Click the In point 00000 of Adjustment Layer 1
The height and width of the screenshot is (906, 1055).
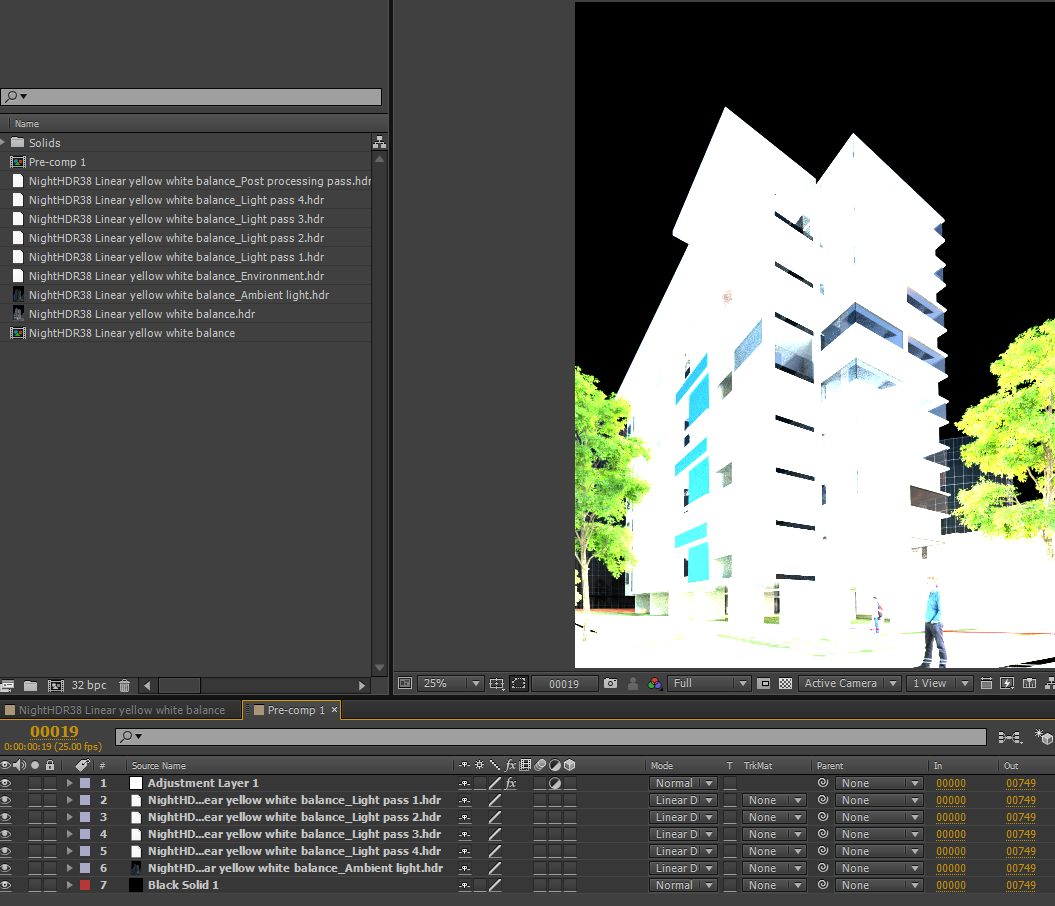pyautogui.click(x=951, y=784)
